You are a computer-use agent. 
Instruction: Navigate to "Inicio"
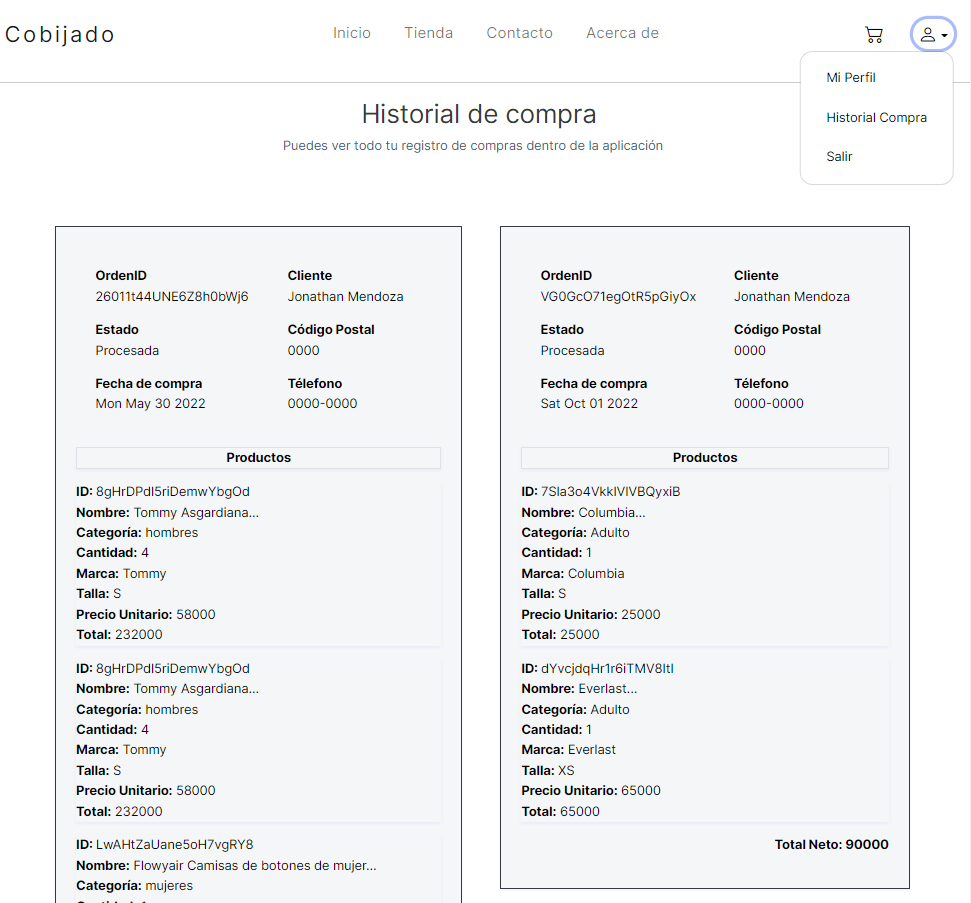tap(352, 33)
